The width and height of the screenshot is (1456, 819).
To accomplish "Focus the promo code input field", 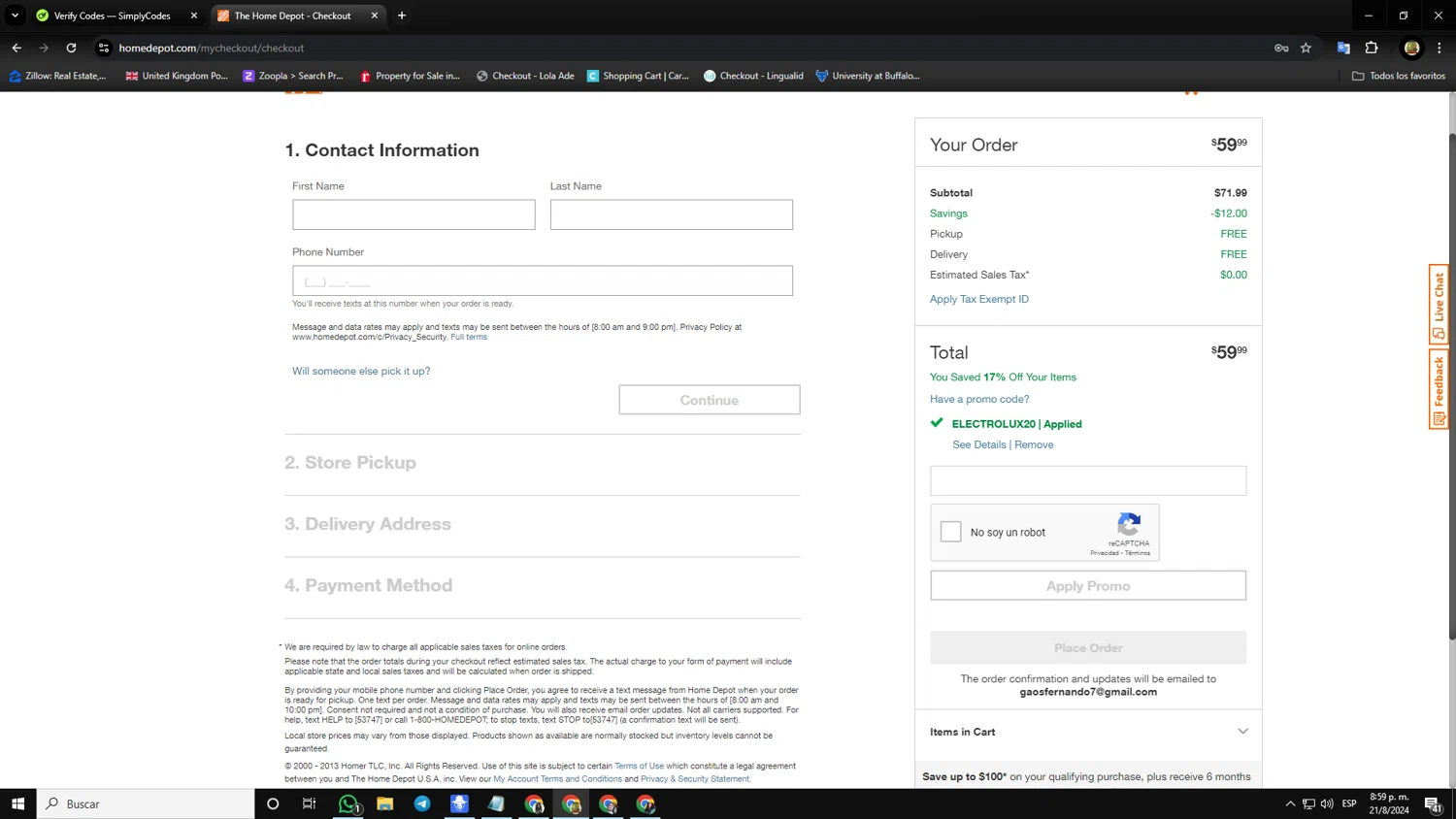I will [1088, 480].
